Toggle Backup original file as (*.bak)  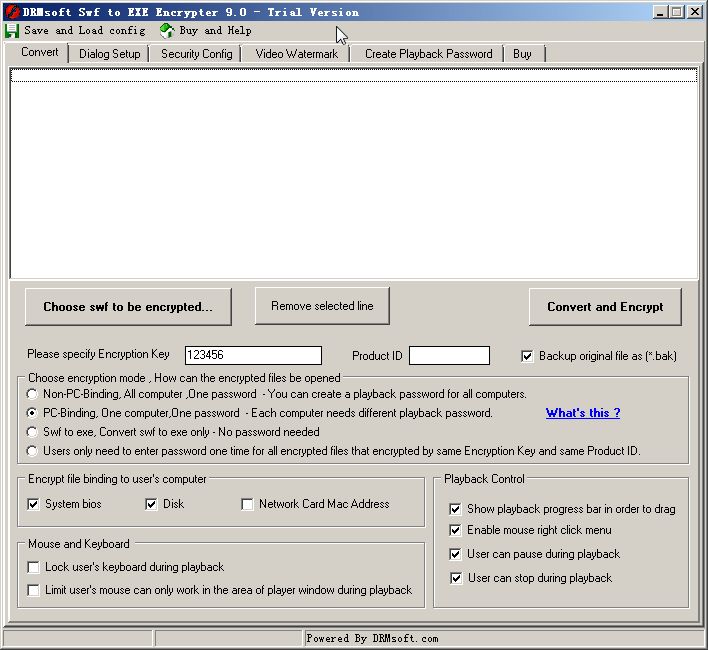(527, 356)
